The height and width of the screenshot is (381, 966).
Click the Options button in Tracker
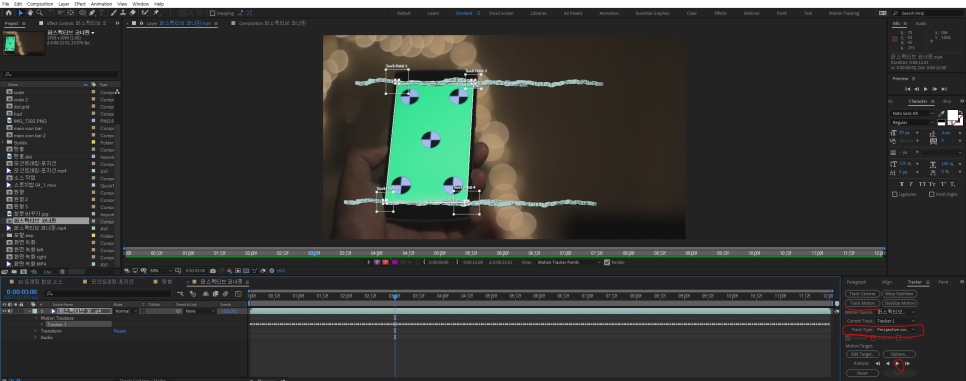click(899, 354)
